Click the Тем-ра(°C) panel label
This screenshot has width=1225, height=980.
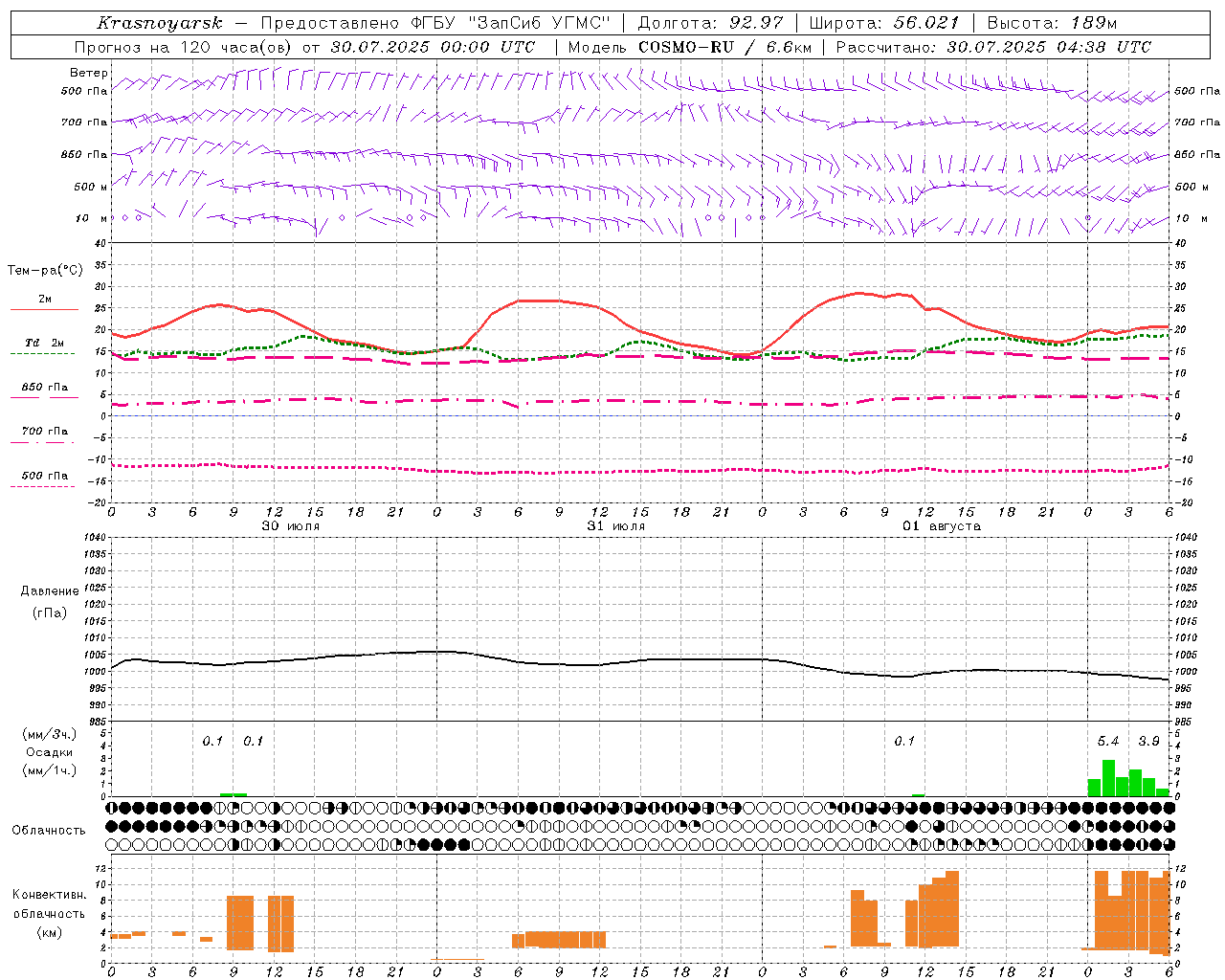point(45,271)
